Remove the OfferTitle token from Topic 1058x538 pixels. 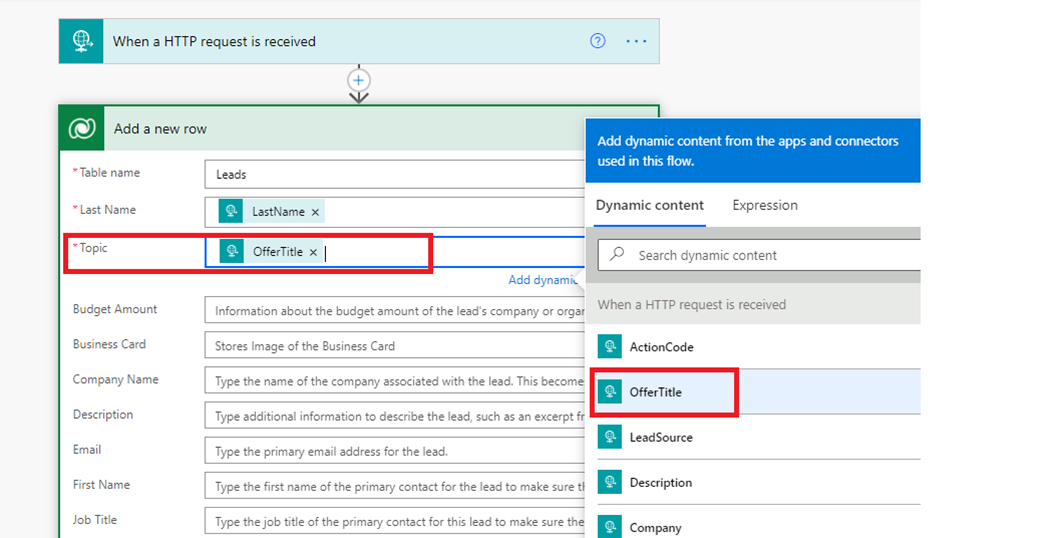tap(313, 252)
